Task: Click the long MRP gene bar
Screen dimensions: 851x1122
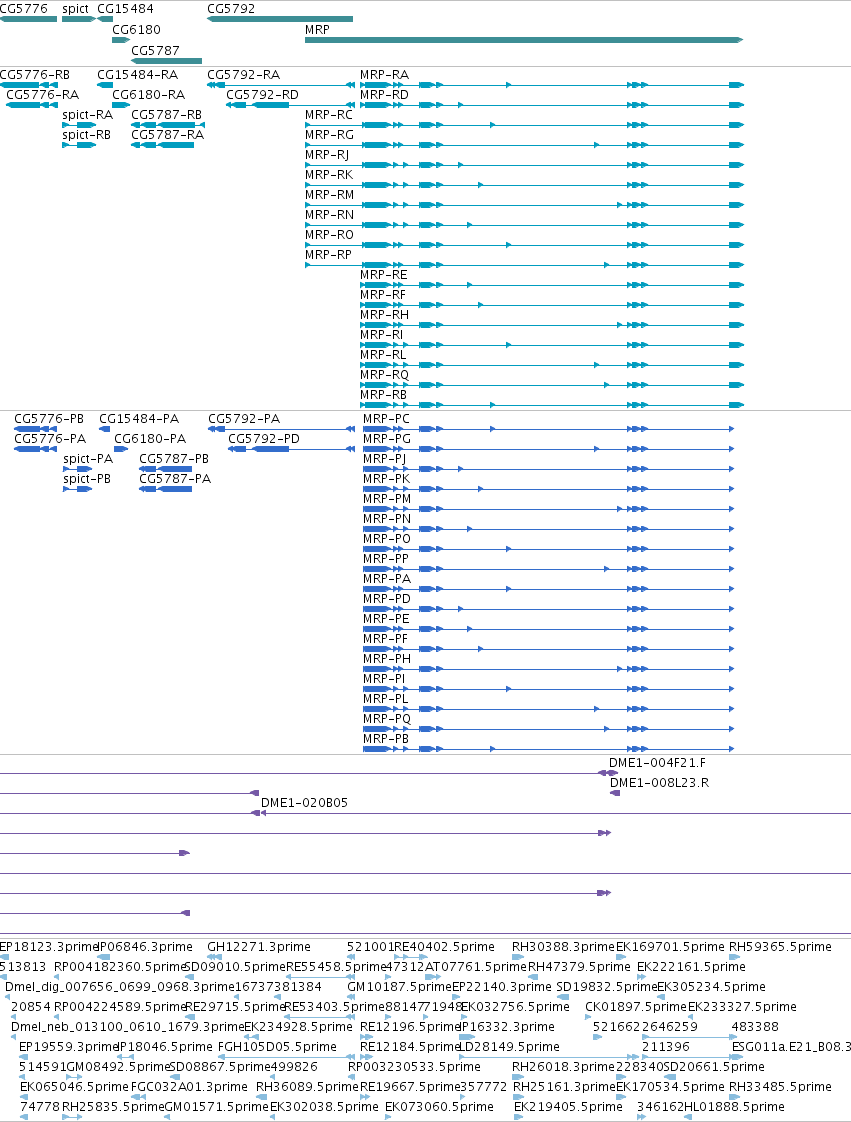Action: 524,40
